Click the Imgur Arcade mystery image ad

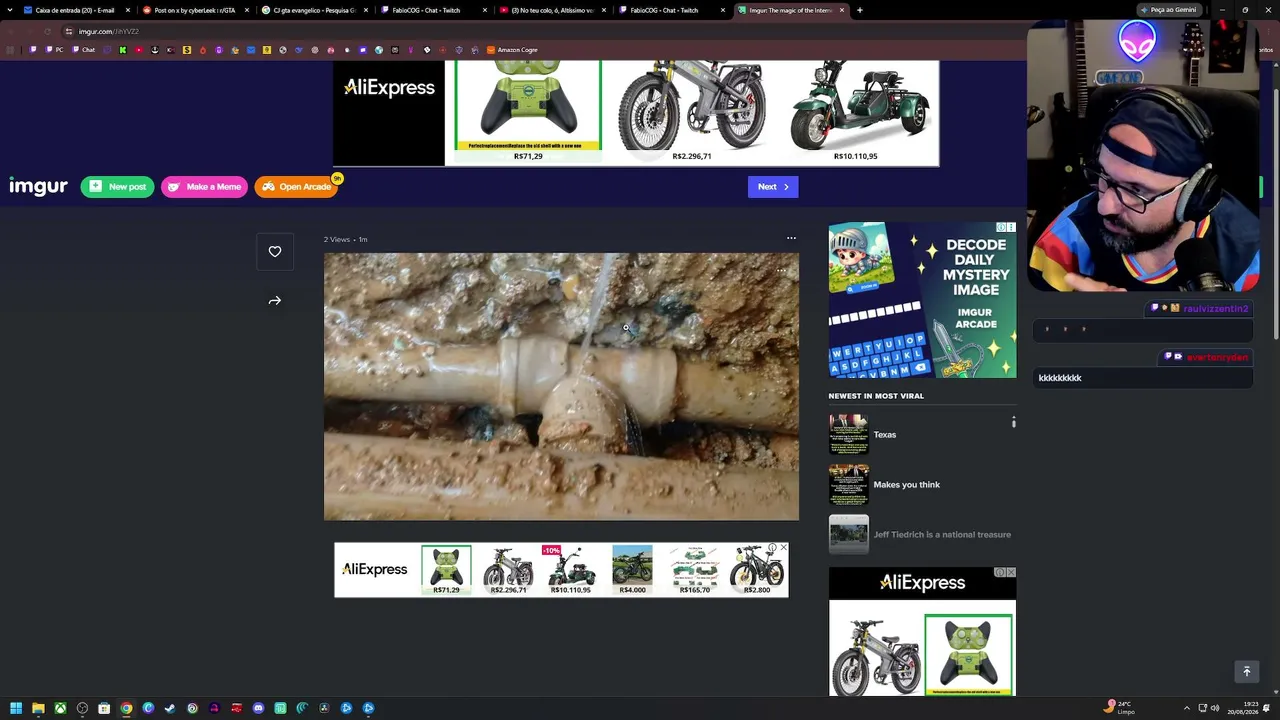tap(922, 300)
